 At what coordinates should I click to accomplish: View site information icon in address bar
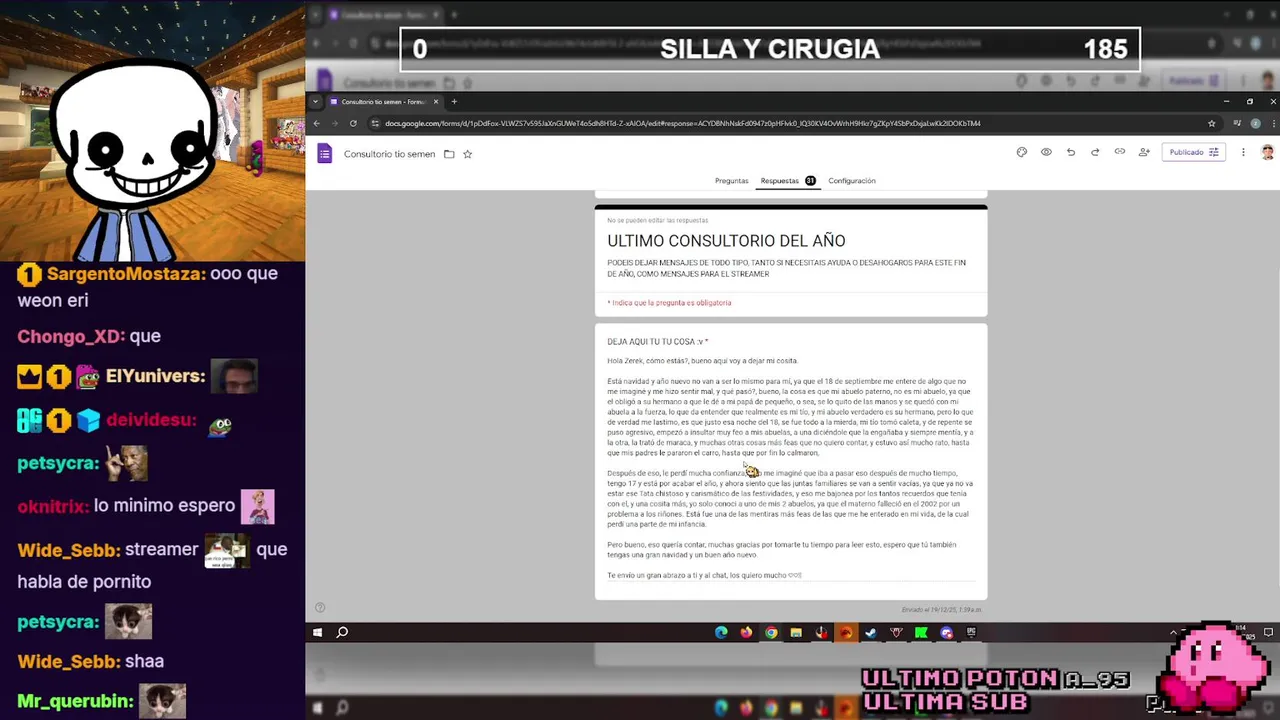pos(375,123)
